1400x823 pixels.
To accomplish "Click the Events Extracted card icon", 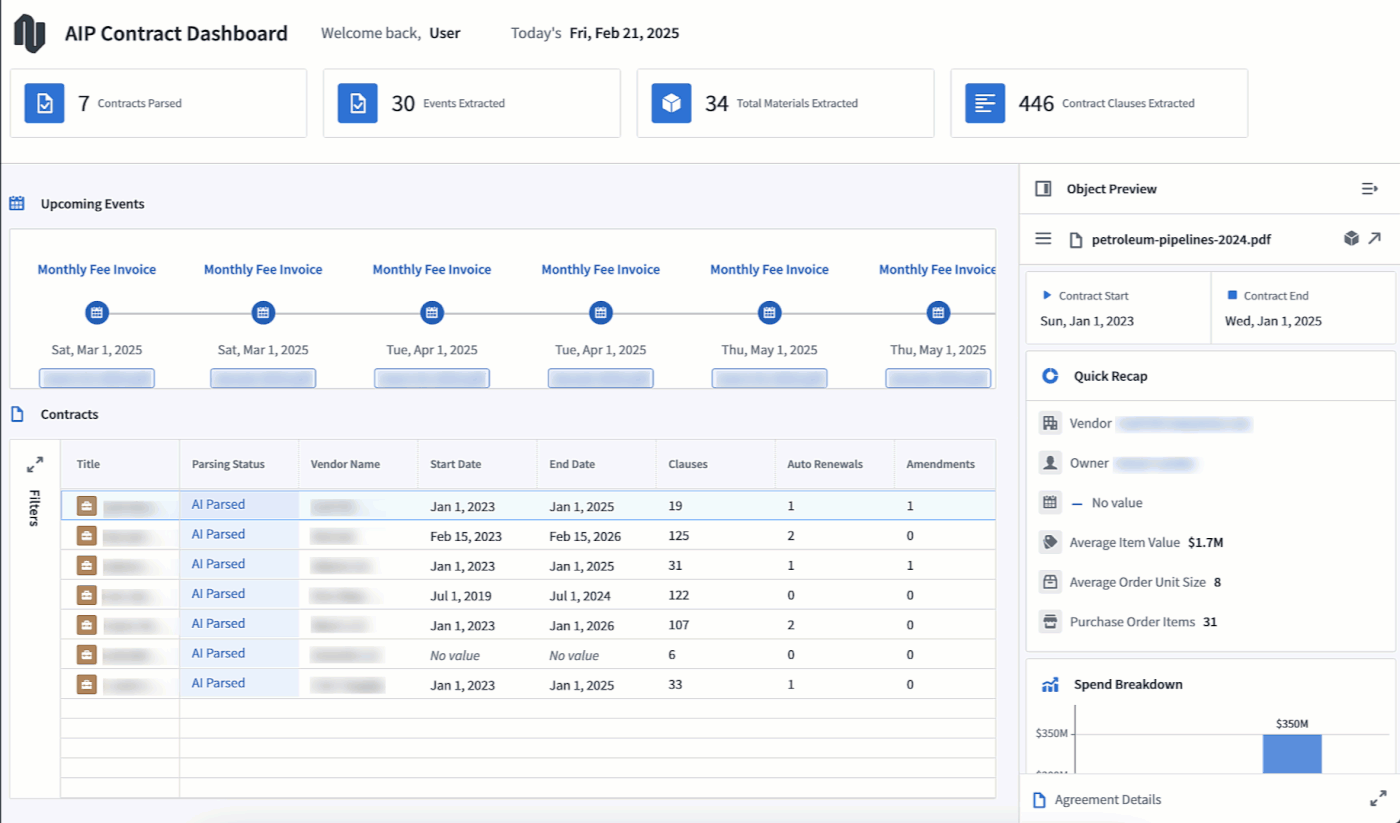I will [x=358, y=103].
